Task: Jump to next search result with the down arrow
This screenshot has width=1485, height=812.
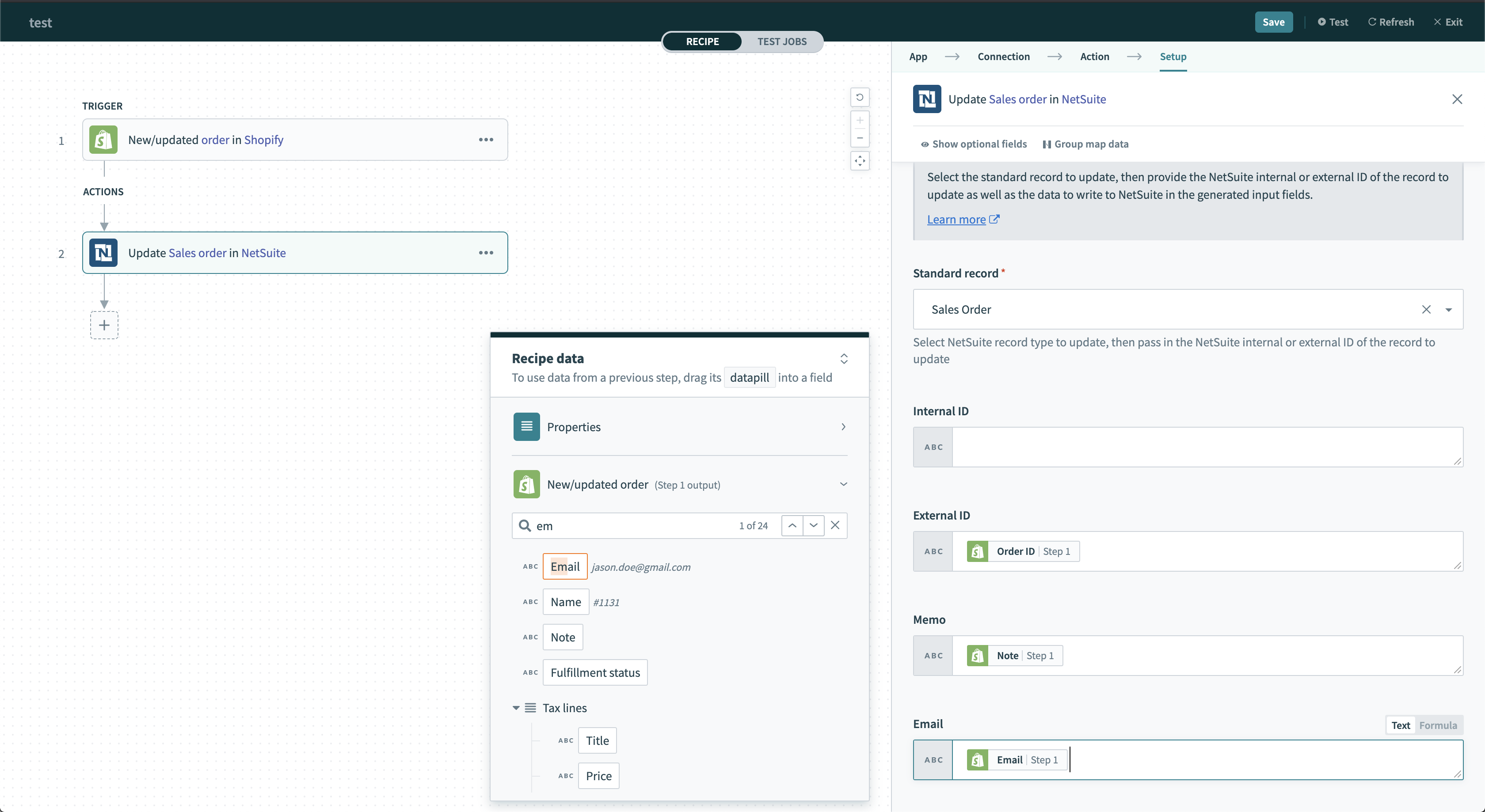Action: coord(813,526)
